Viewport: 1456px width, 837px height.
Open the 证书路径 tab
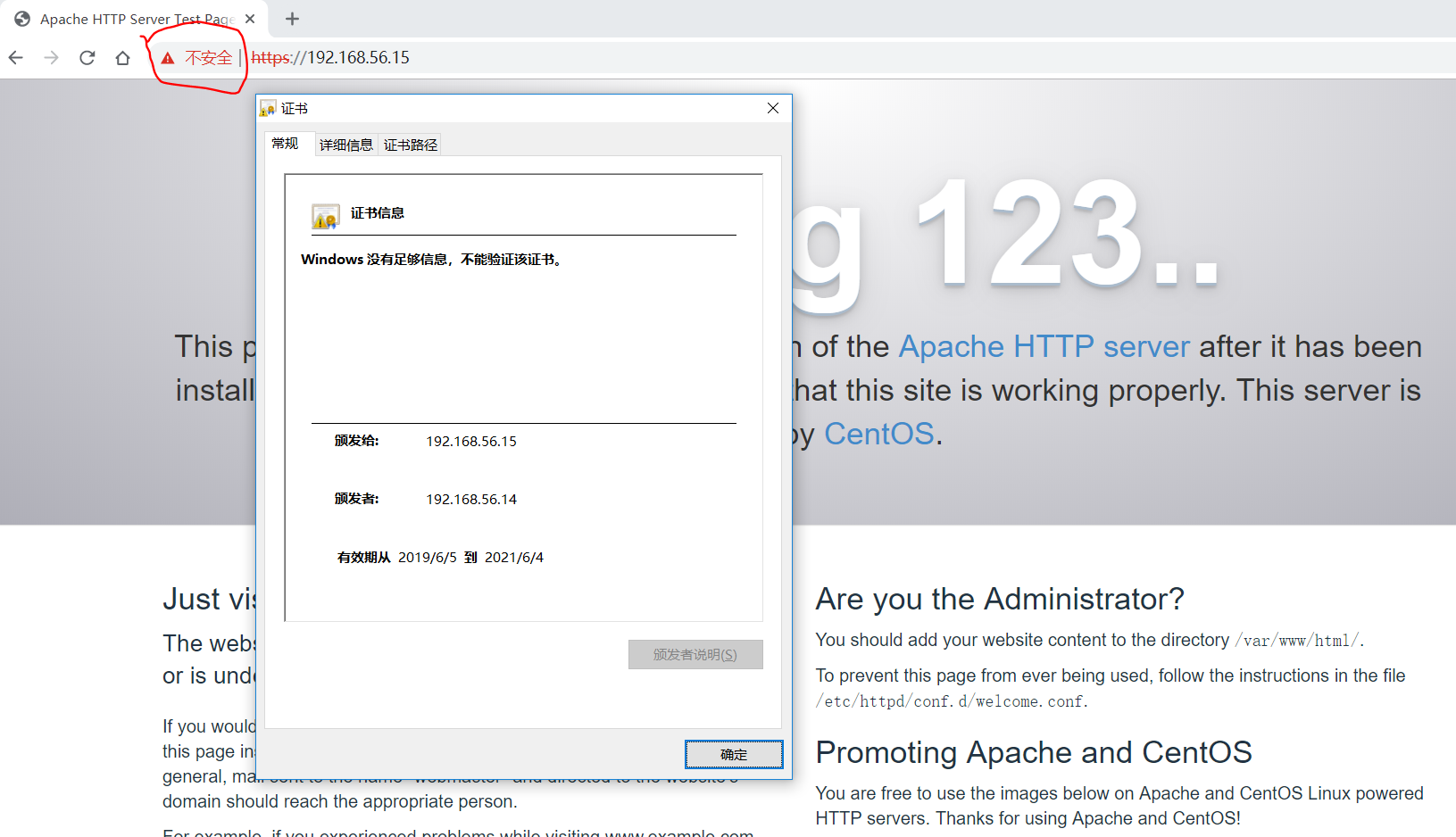coord(411,145)
